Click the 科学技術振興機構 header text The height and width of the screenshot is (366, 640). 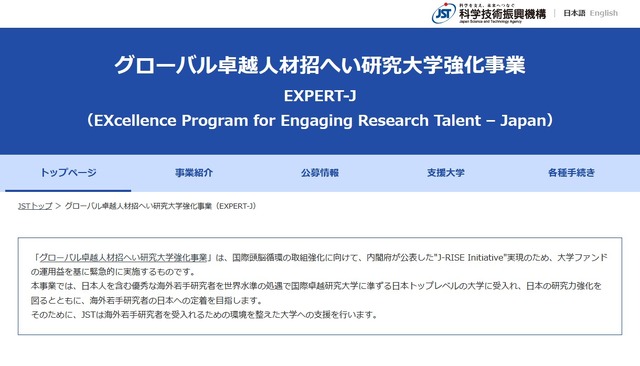pos(502,14)
